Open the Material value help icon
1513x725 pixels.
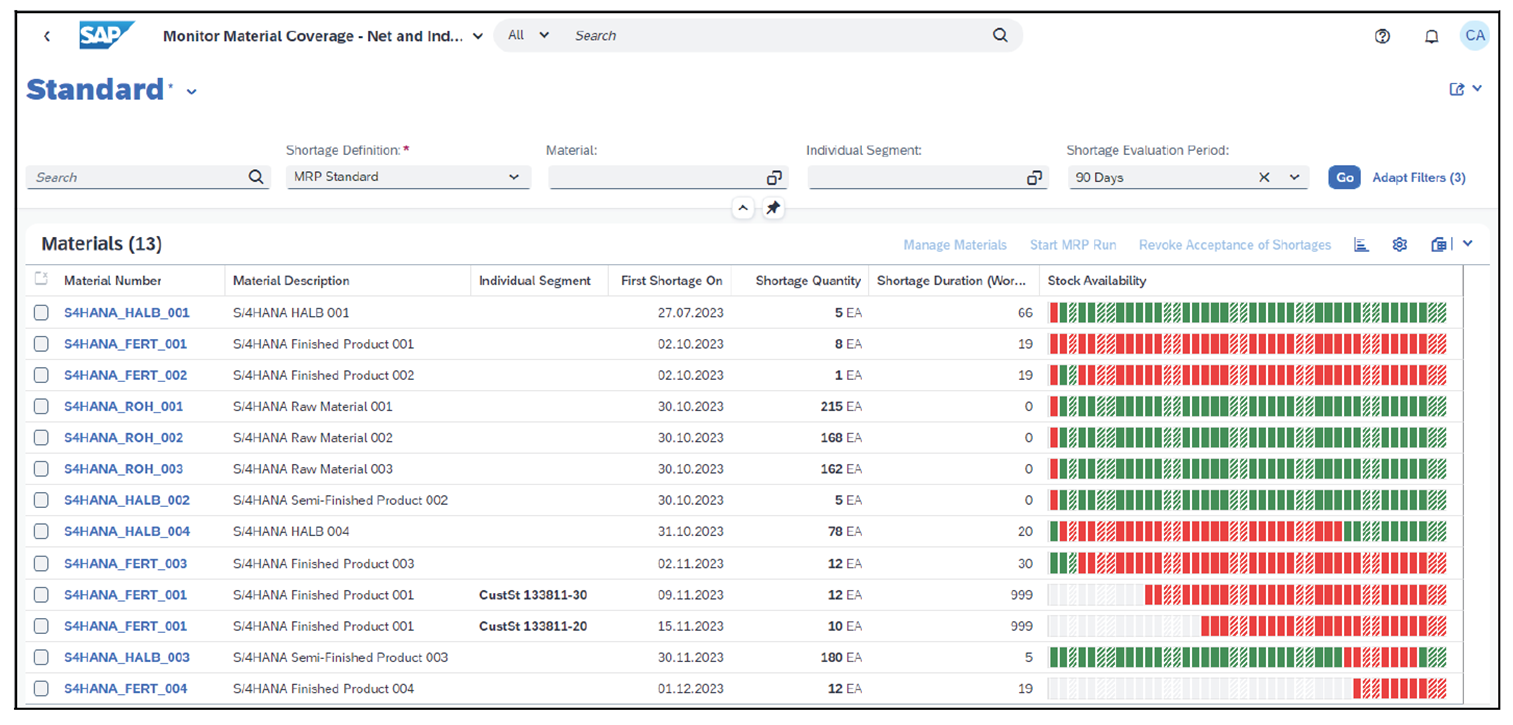pyautogui.click(x=774, y=177)
